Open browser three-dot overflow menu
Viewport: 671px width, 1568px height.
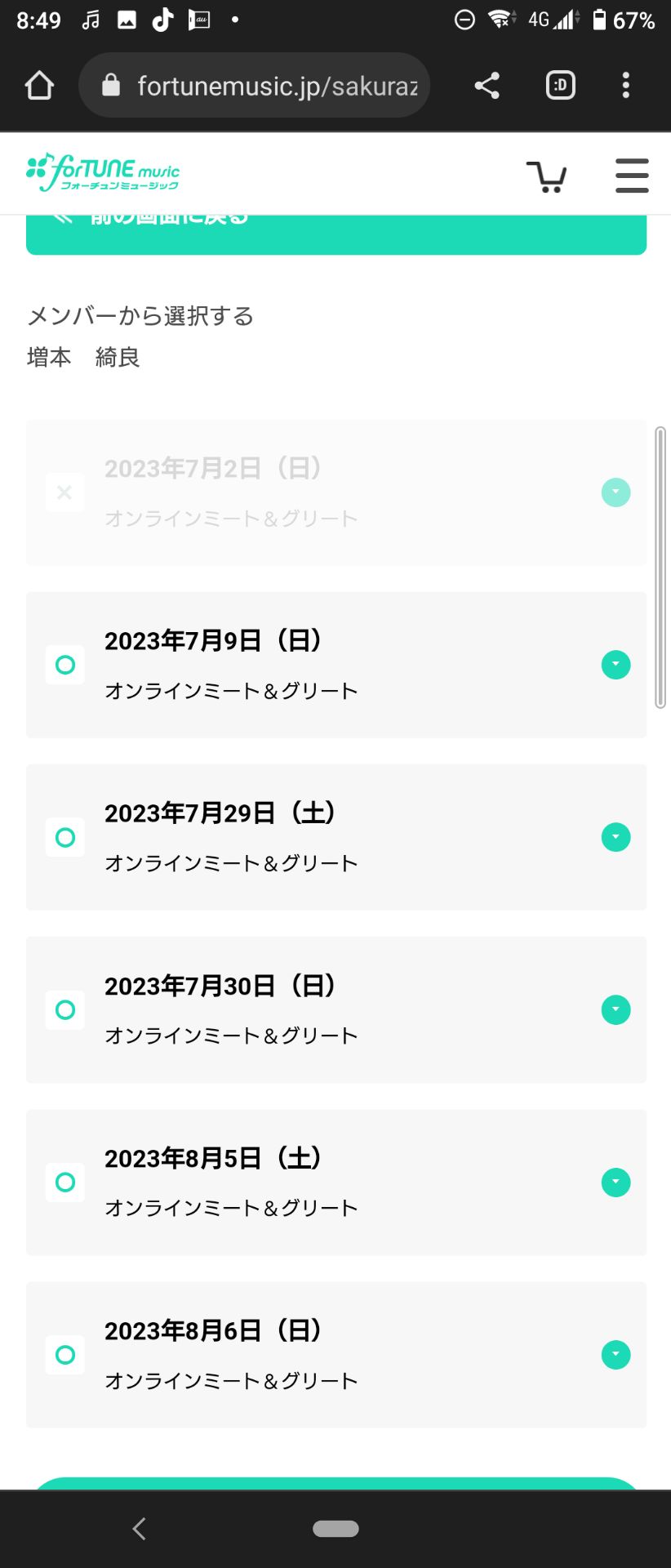625,85
